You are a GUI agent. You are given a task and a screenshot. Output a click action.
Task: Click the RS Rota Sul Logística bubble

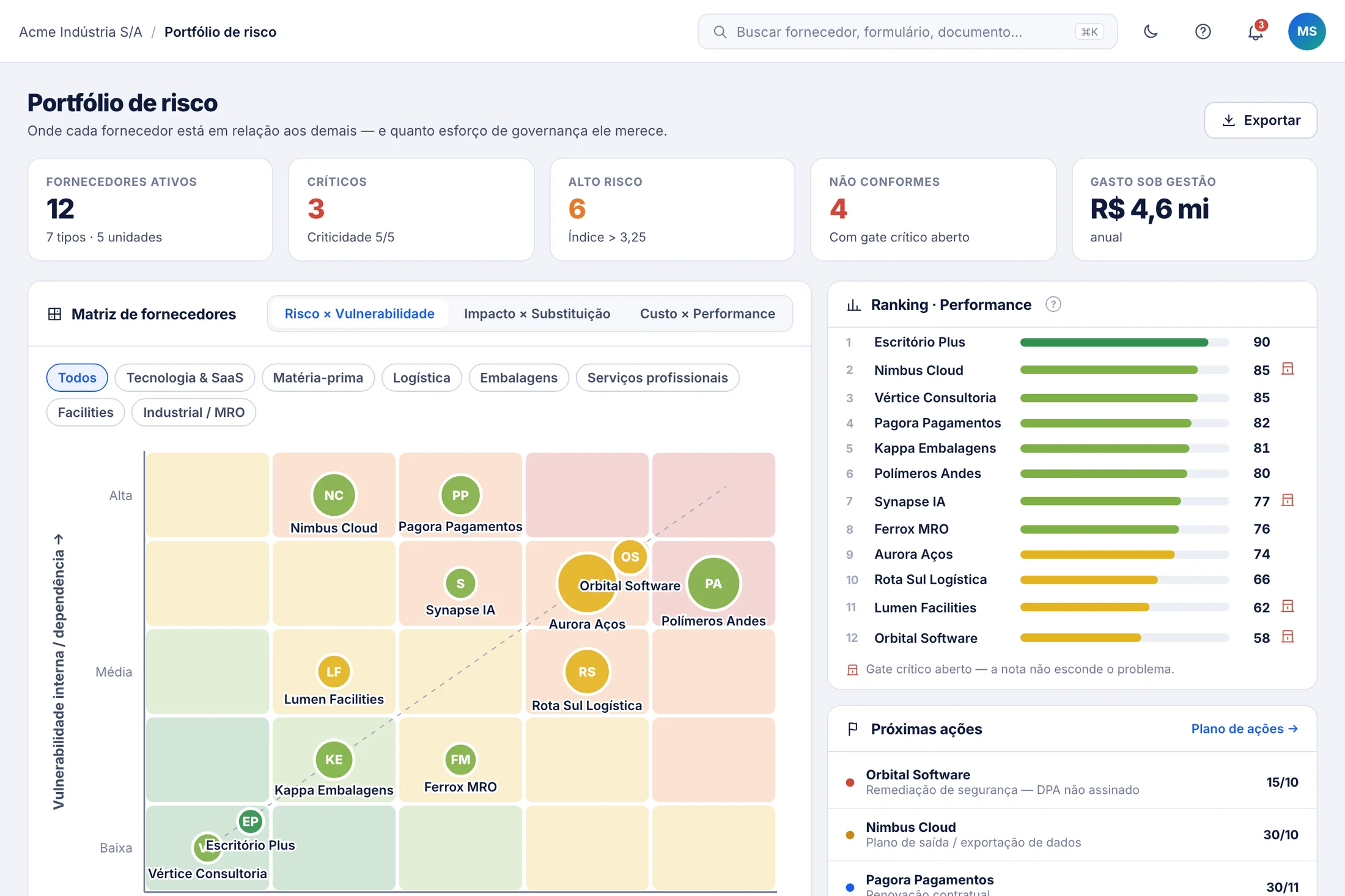587,672
